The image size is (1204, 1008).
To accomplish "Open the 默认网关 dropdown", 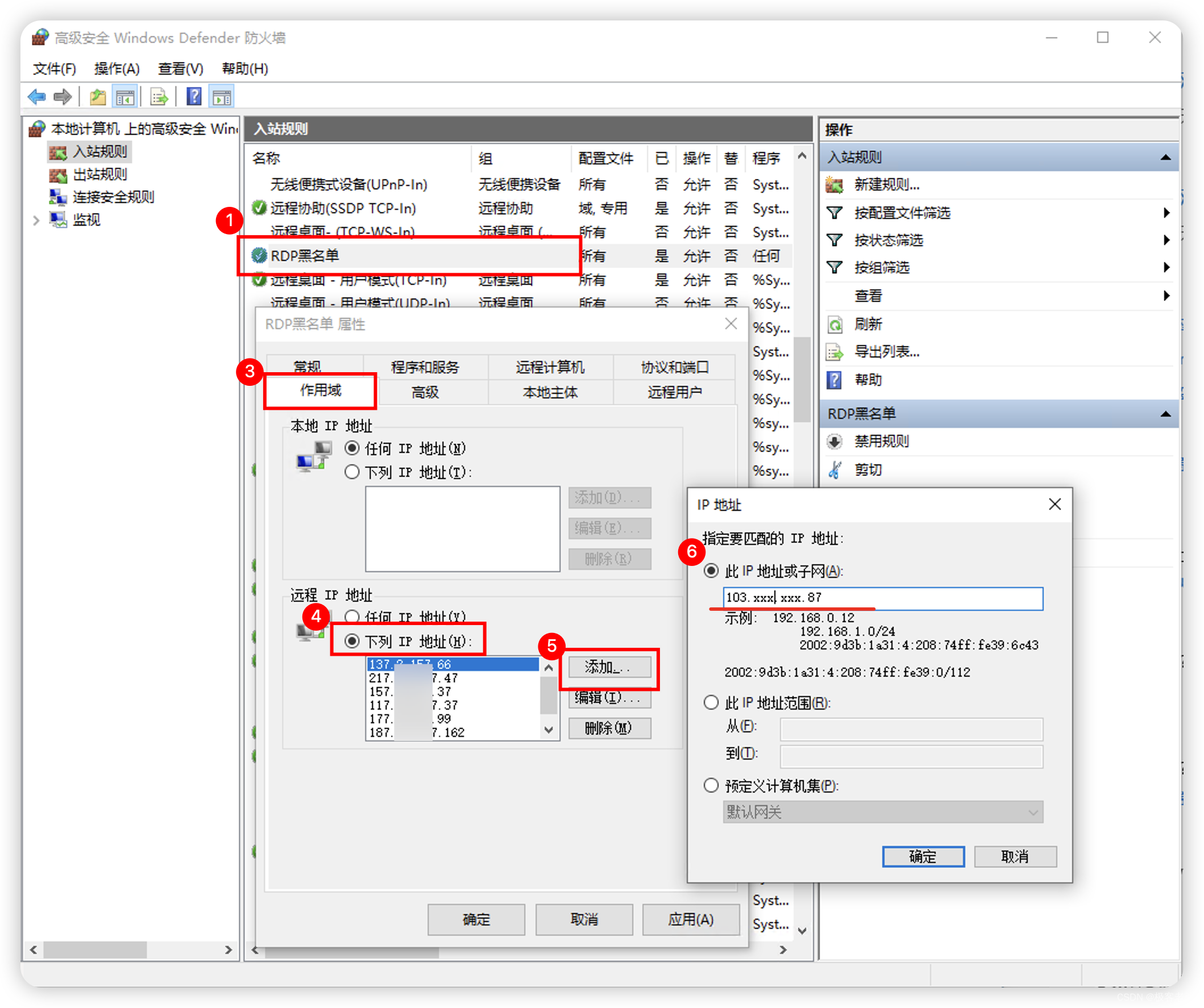I will 882,812.
